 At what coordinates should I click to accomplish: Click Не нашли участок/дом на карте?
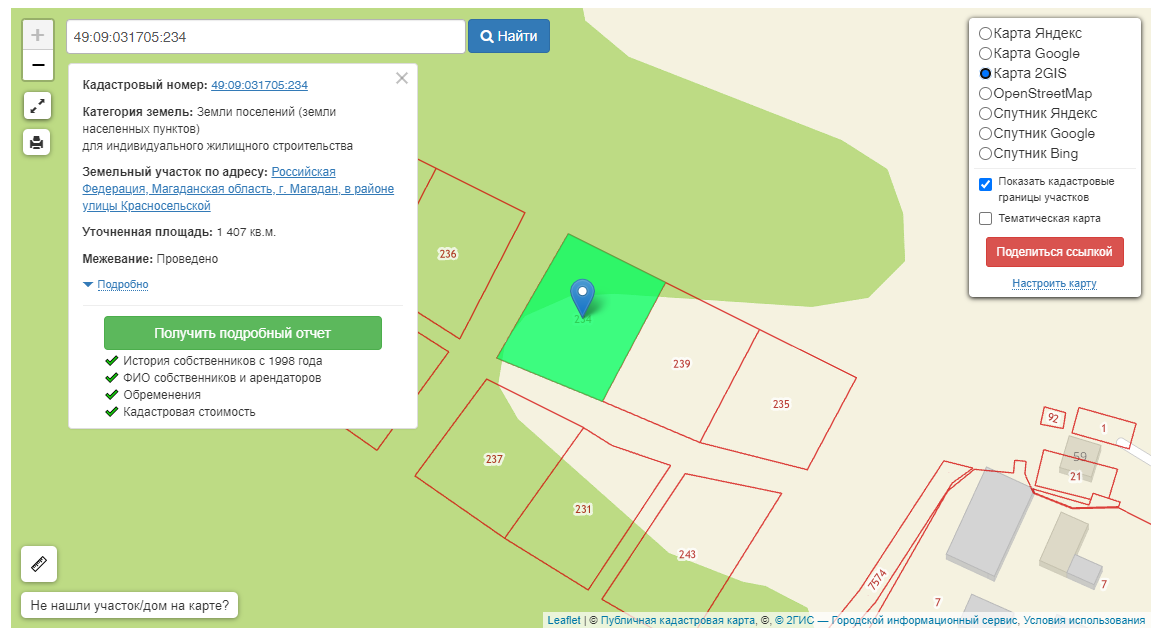pyautogui.click(x=129, y=605)
